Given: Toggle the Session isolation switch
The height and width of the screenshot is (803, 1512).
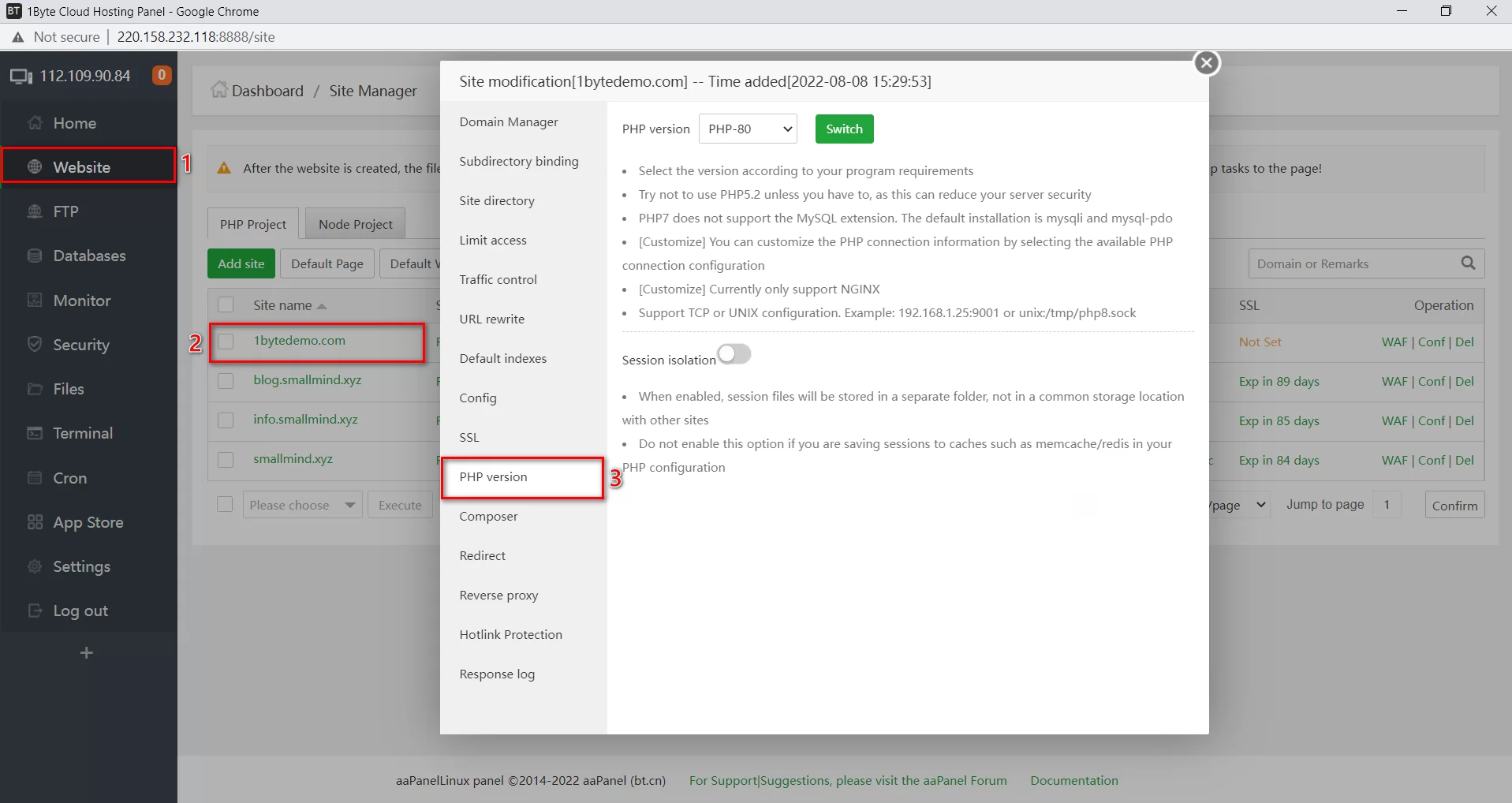Looking at the screenshot, I should pyautogui.click(x=734, y=354).
